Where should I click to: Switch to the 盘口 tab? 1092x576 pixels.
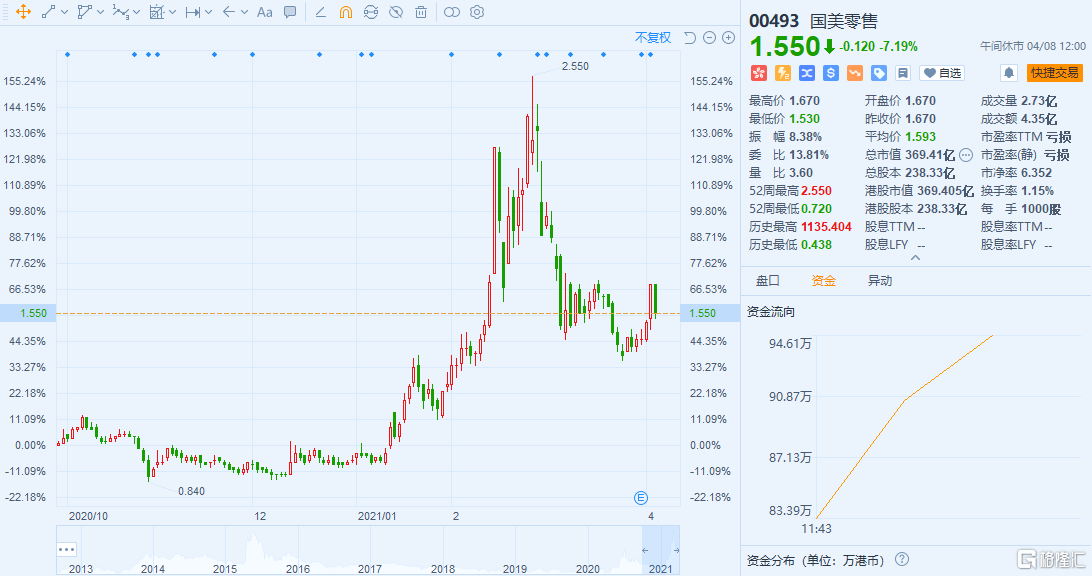(767, 281)
